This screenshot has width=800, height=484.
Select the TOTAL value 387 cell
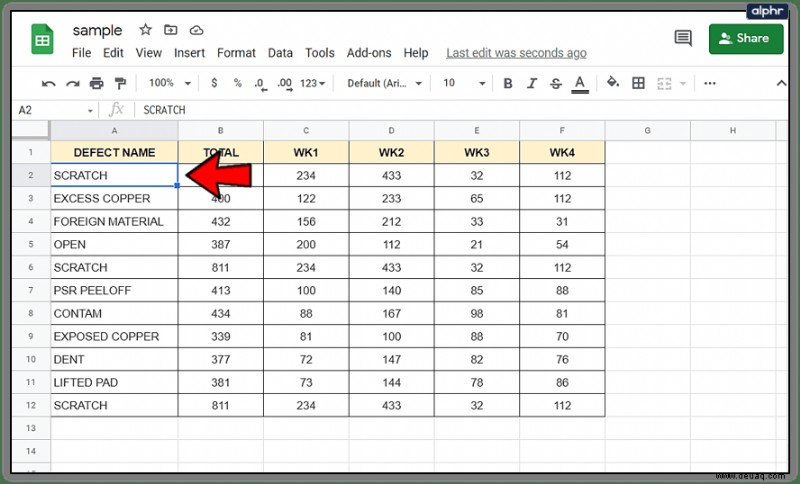[220, 244]
